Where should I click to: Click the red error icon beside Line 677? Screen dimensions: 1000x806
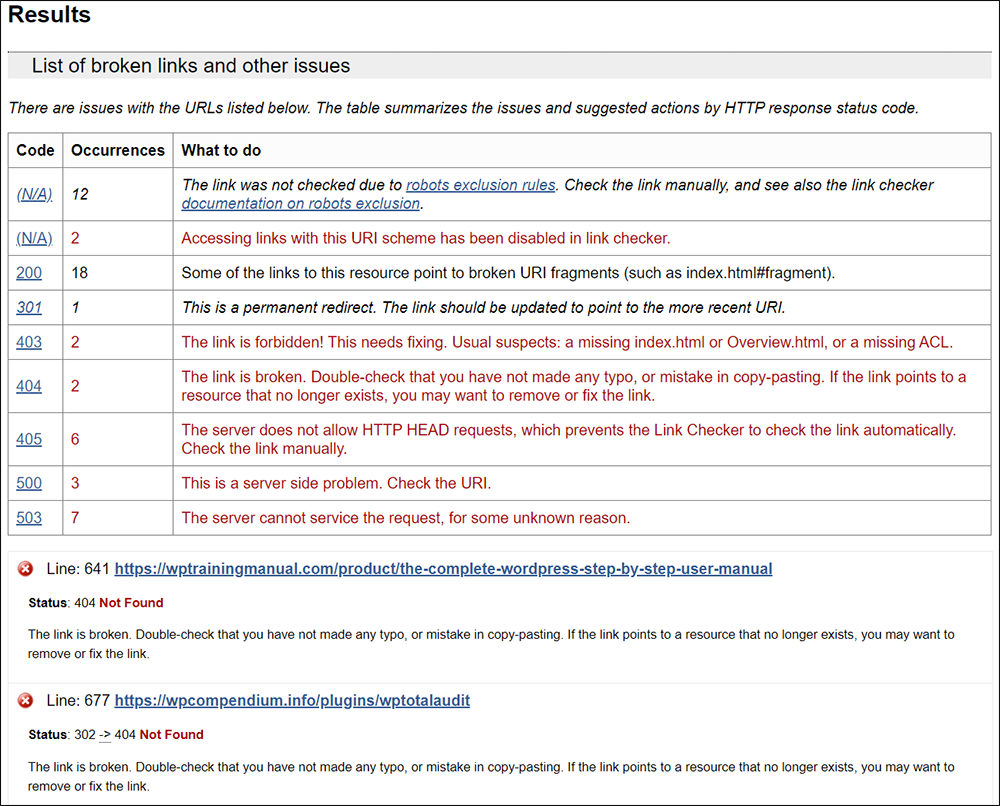point(25,700)
